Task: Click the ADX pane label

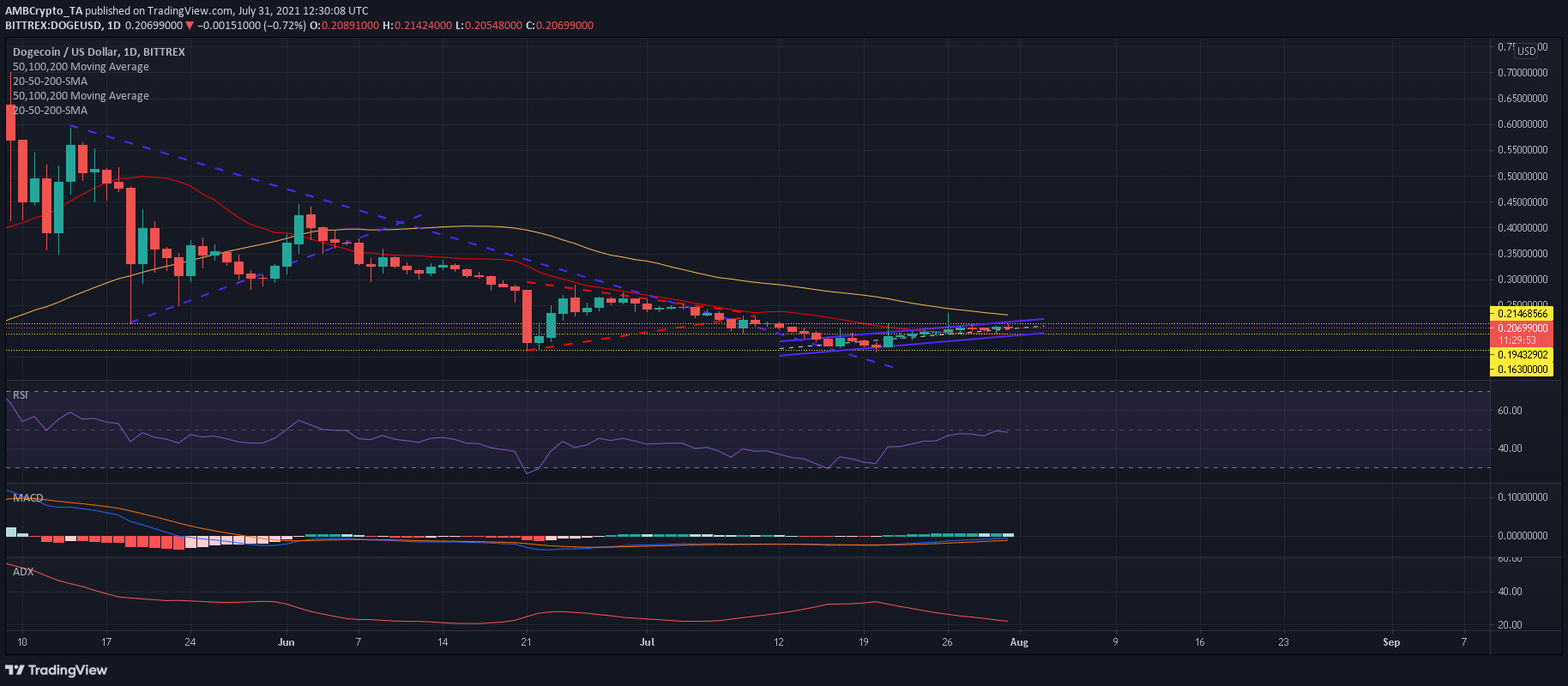Action: [23, 571]
